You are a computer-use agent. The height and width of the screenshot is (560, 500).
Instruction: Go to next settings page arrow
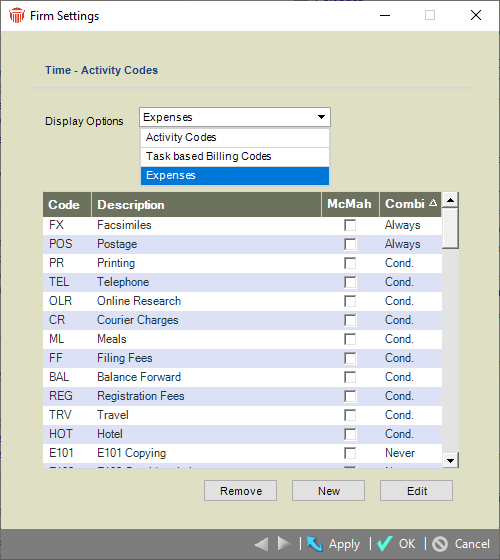coord(284,544)
